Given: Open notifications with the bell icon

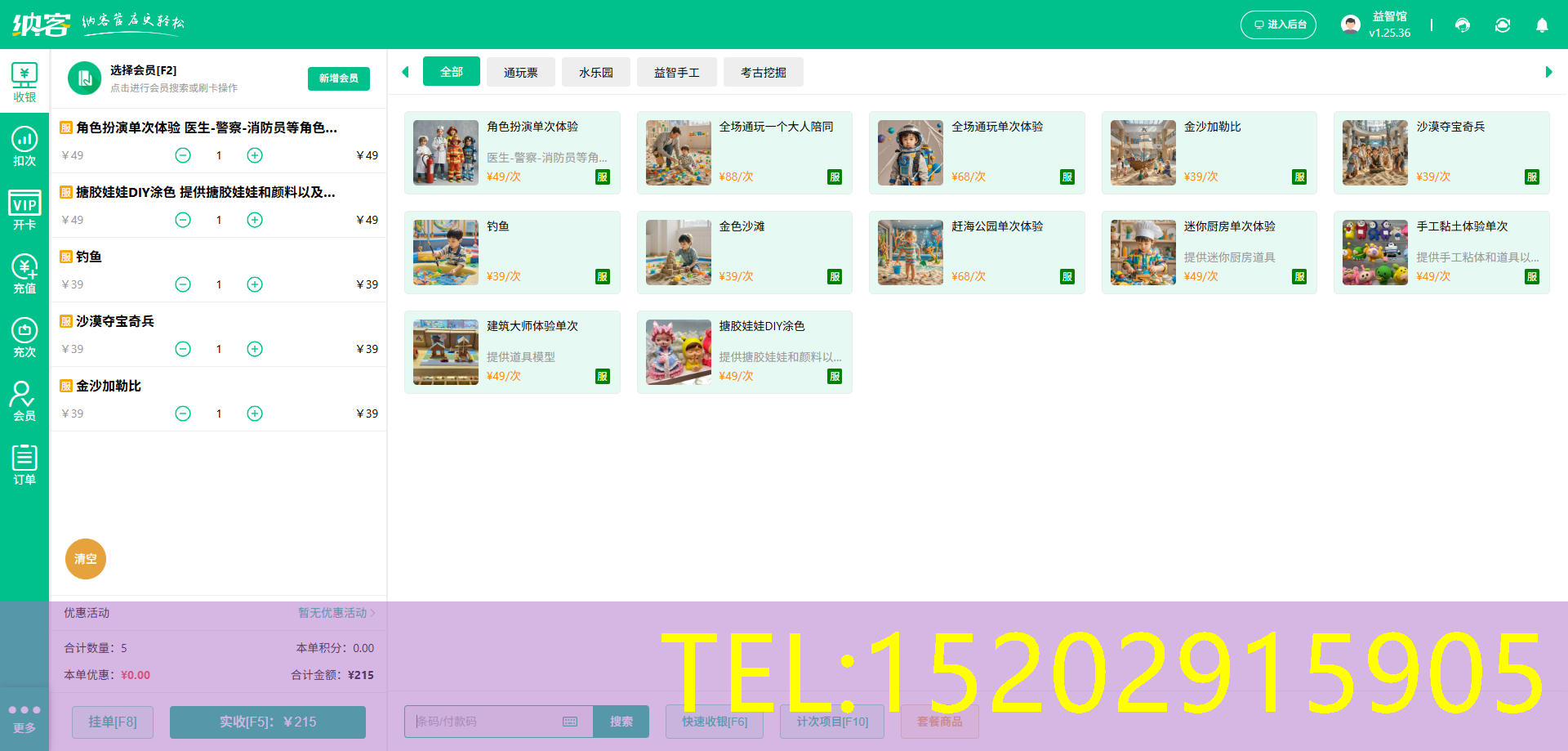Looking at the screenshot, I should tap(1542, 25).
